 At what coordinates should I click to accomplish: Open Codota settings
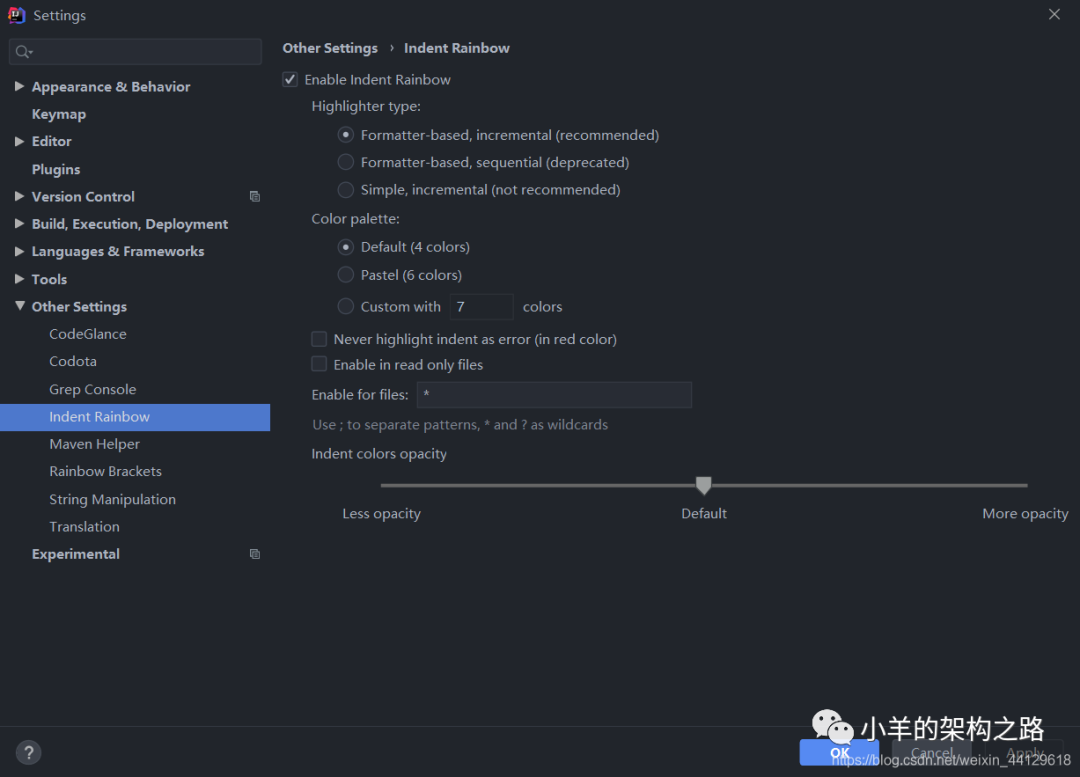tap(72, 361)
